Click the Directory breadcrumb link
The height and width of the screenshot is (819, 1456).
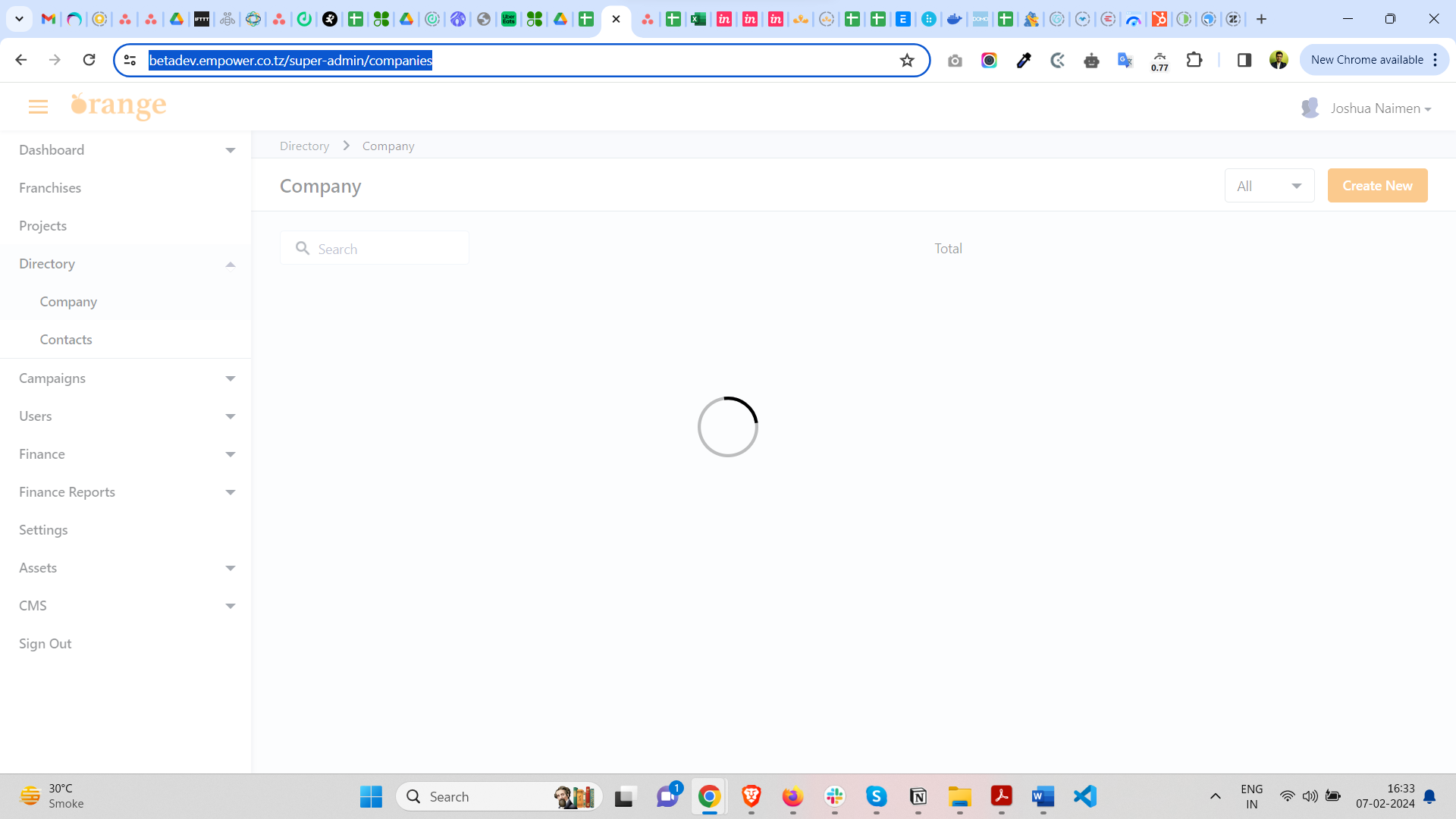304,146
